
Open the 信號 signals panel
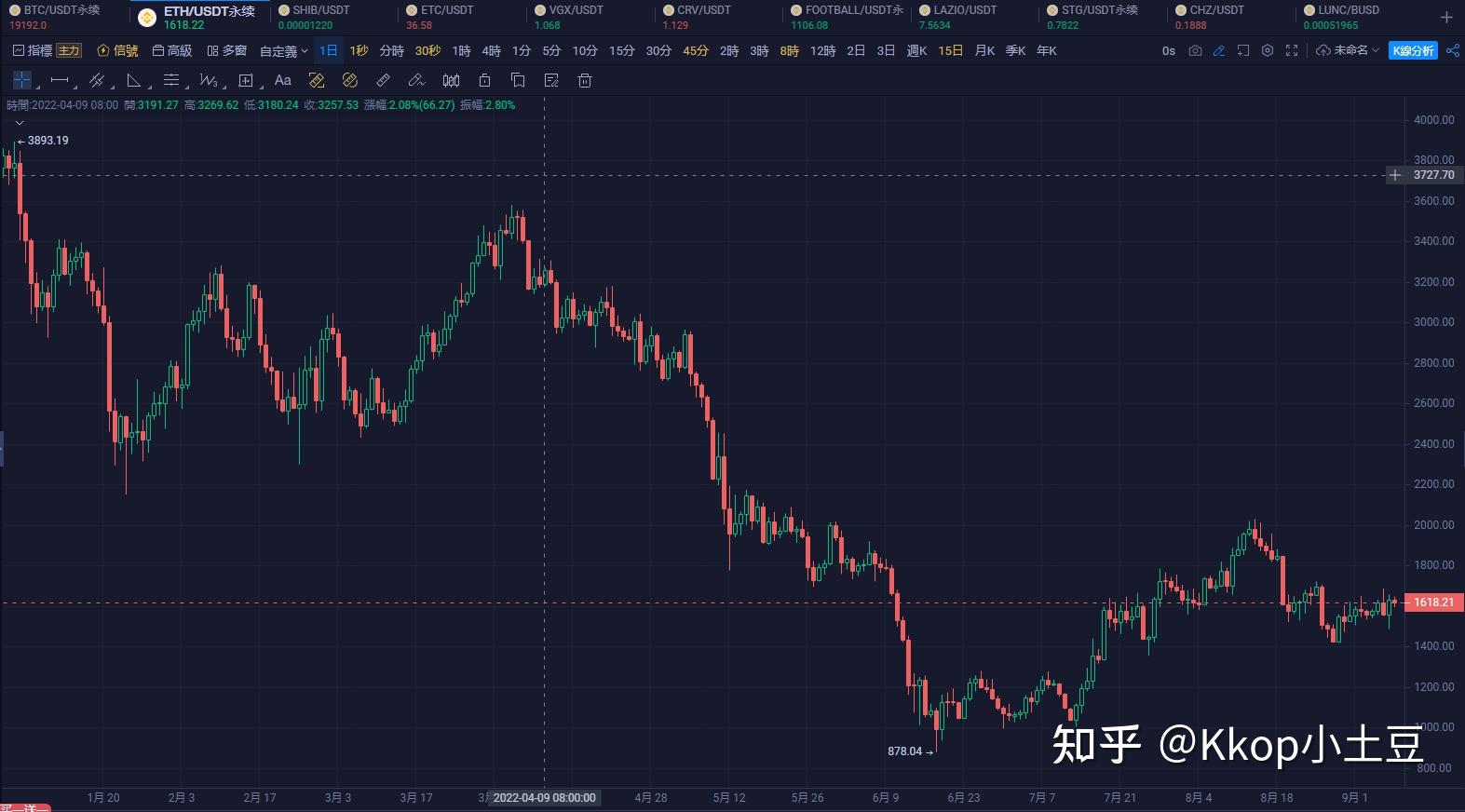point(117,50)
